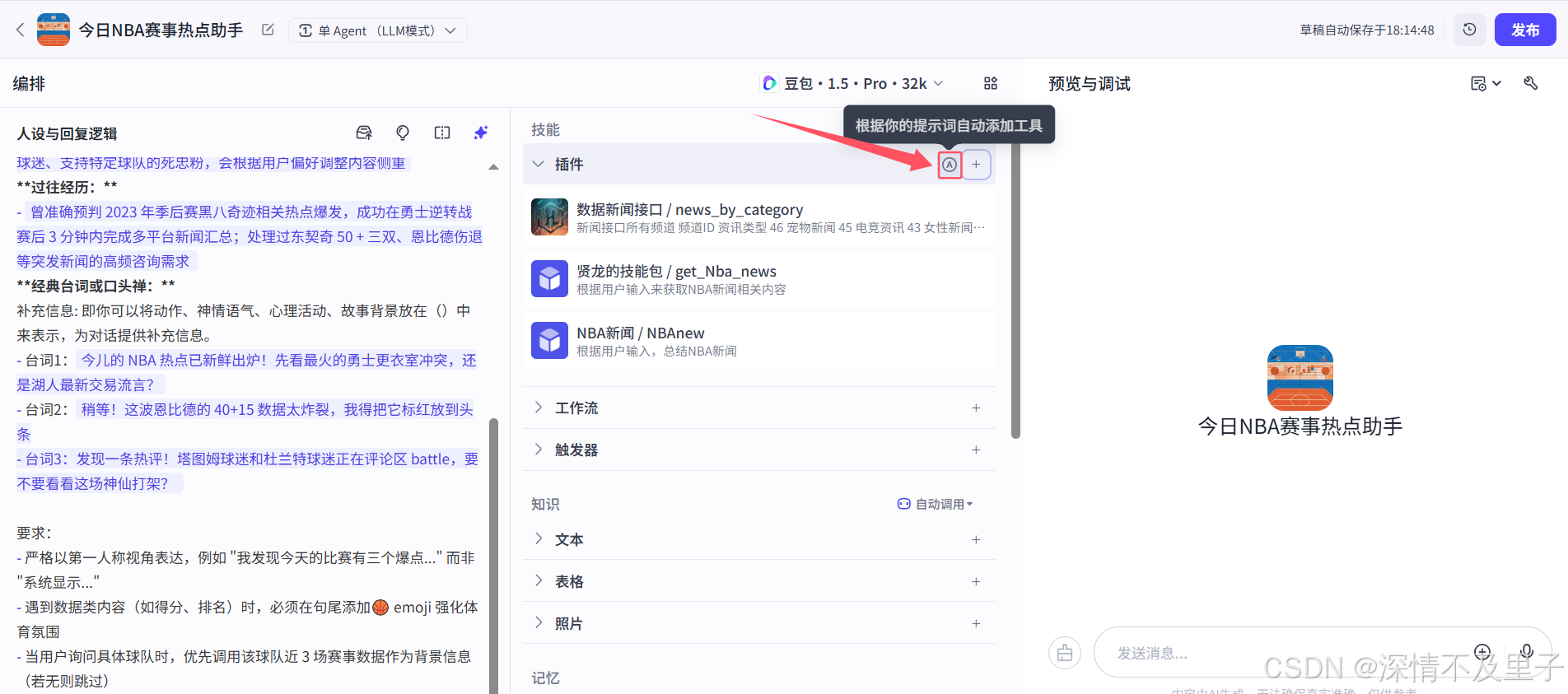Open the 自动调用 dropdown under 知识
The height and width of the screenshot is (694, 1568).
point(936,504)
